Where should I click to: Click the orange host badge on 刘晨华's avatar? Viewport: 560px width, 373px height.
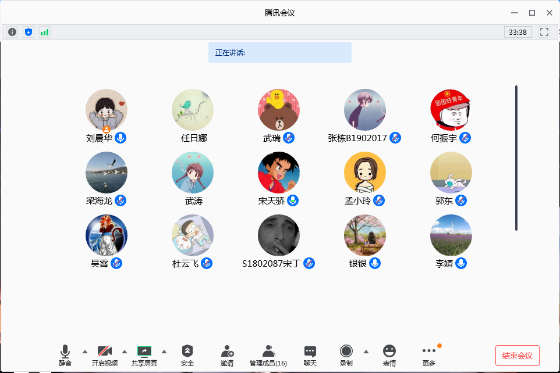point(106,129)
